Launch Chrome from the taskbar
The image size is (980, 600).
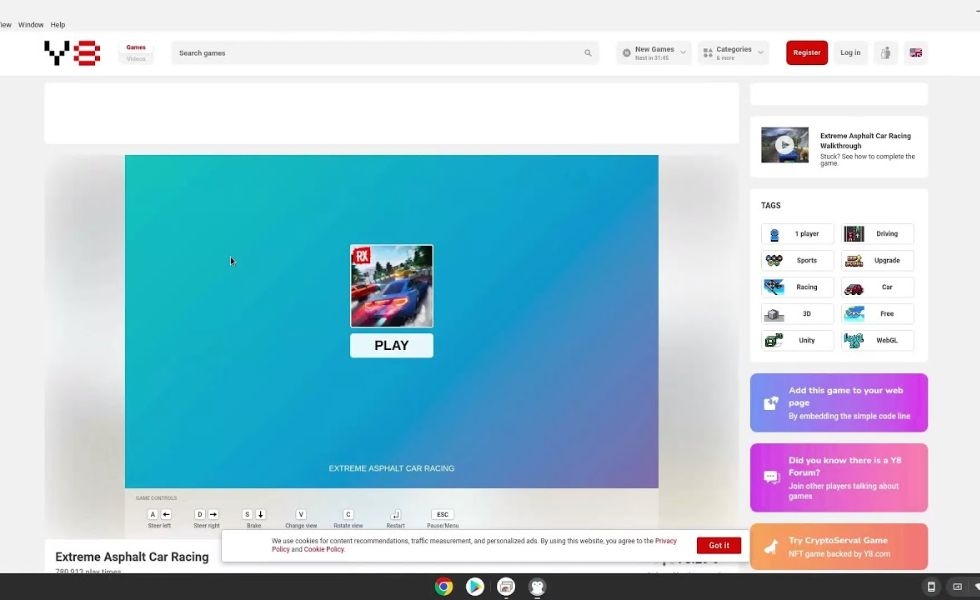click(444, 586)
